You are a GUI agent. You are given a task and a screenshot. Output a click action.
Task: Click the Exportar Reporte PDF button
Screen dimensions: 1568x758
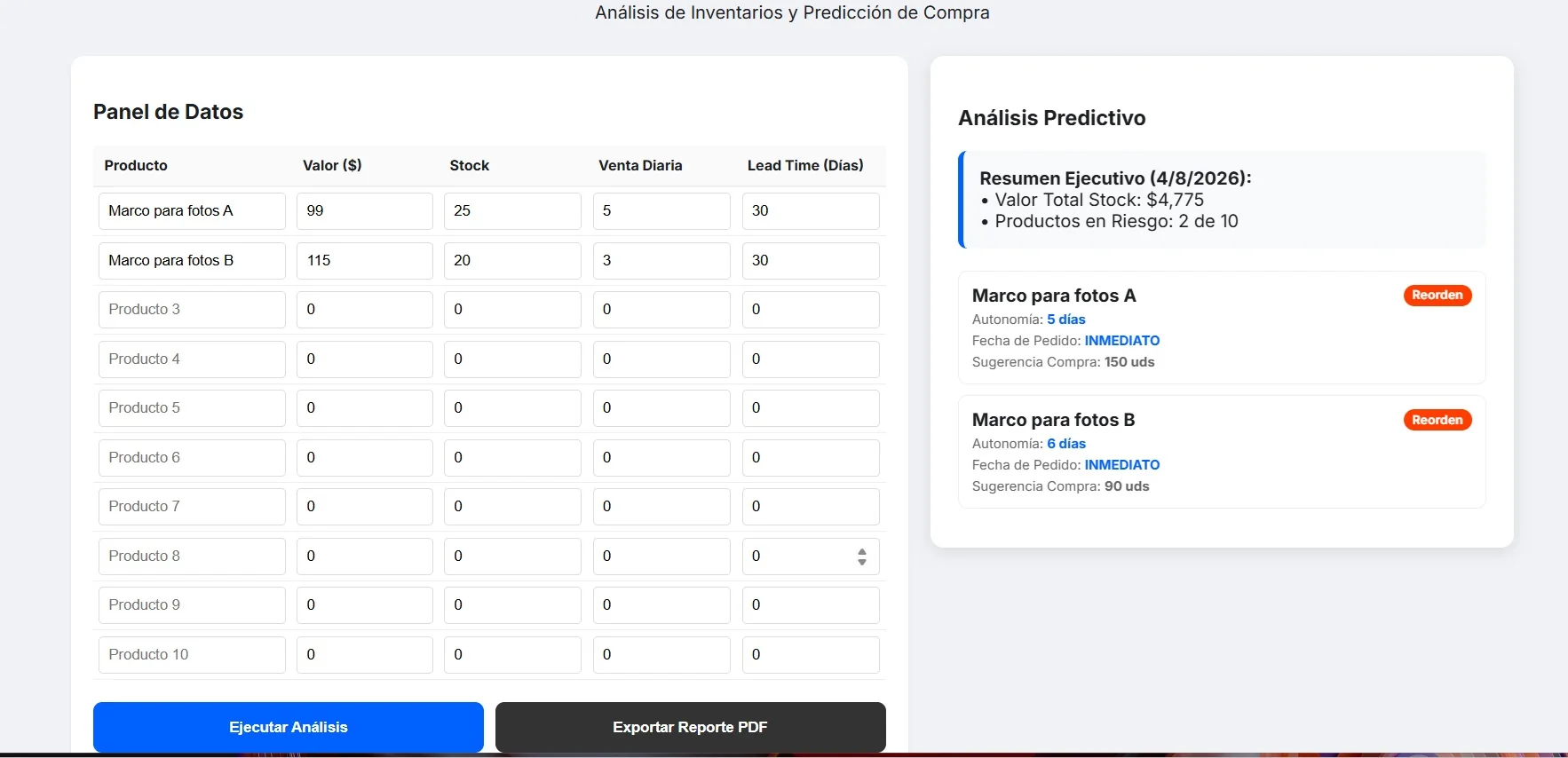click(x=691, y=727)
